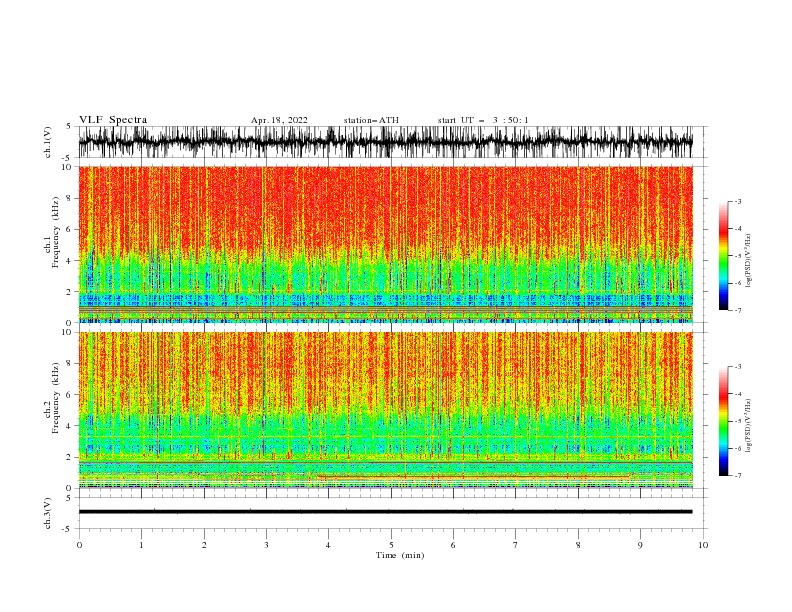
Task: Click the "ch.1(V)" axis label
Action: 48,142
